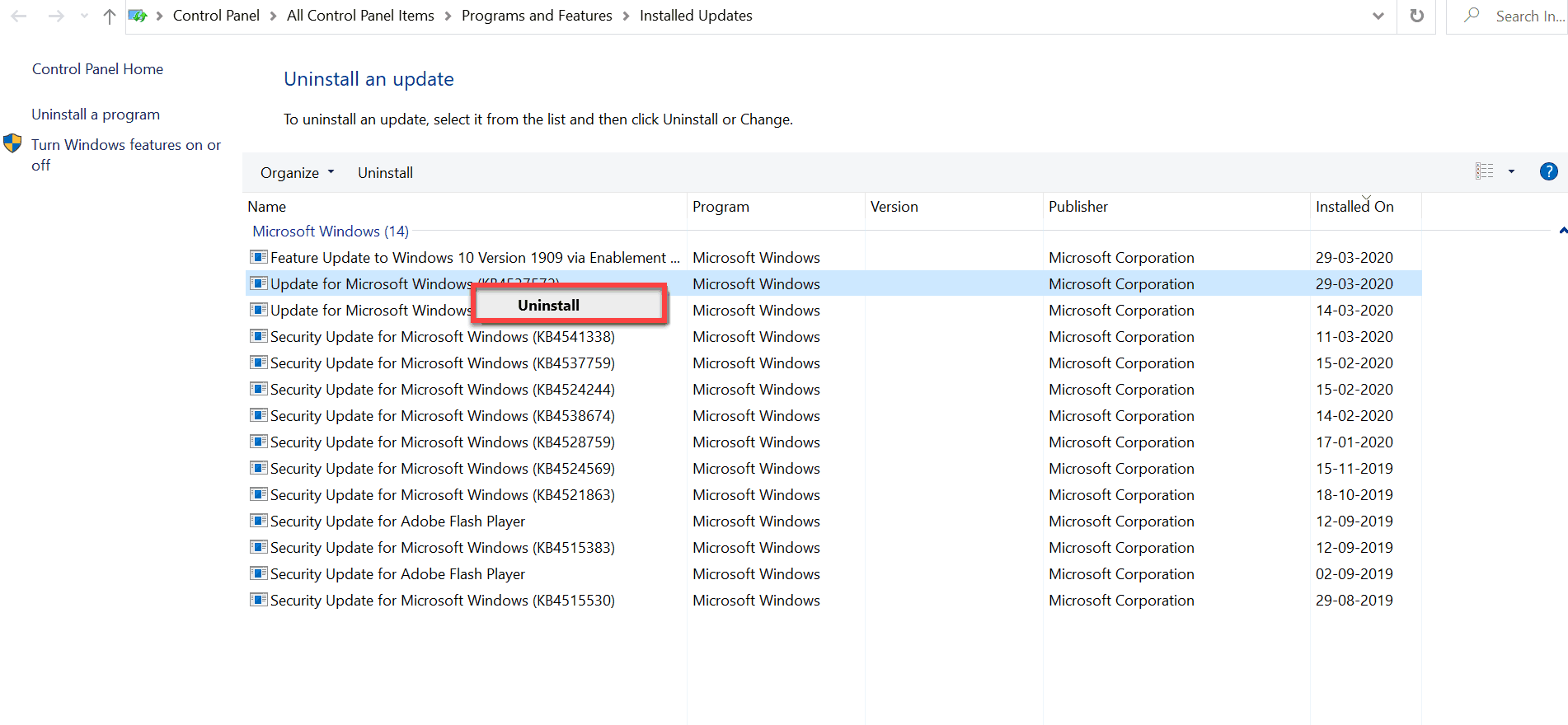
Task: Select Security Update KB4538674
Action: pyautogui.click(x=443, y=416)
